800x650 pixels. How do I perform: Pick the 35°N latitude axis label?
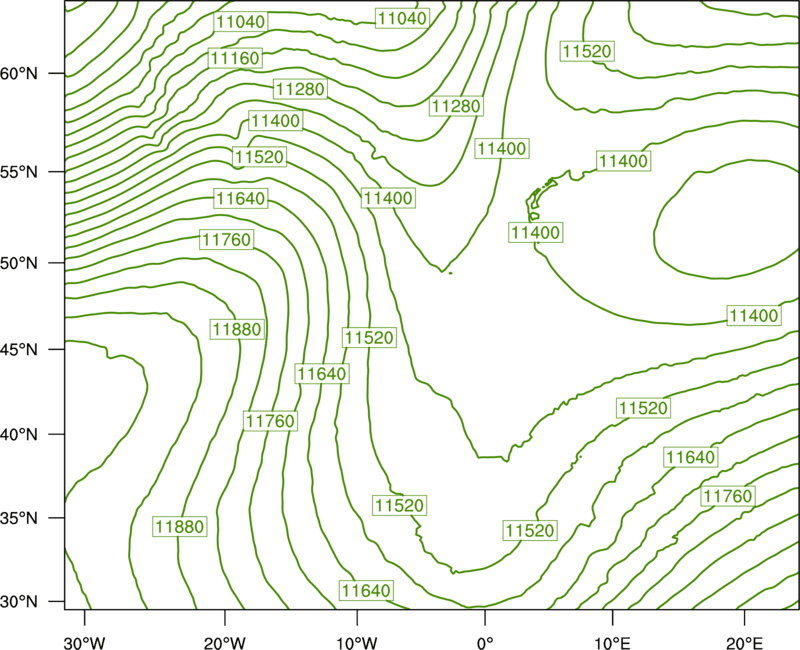(19, 518)
